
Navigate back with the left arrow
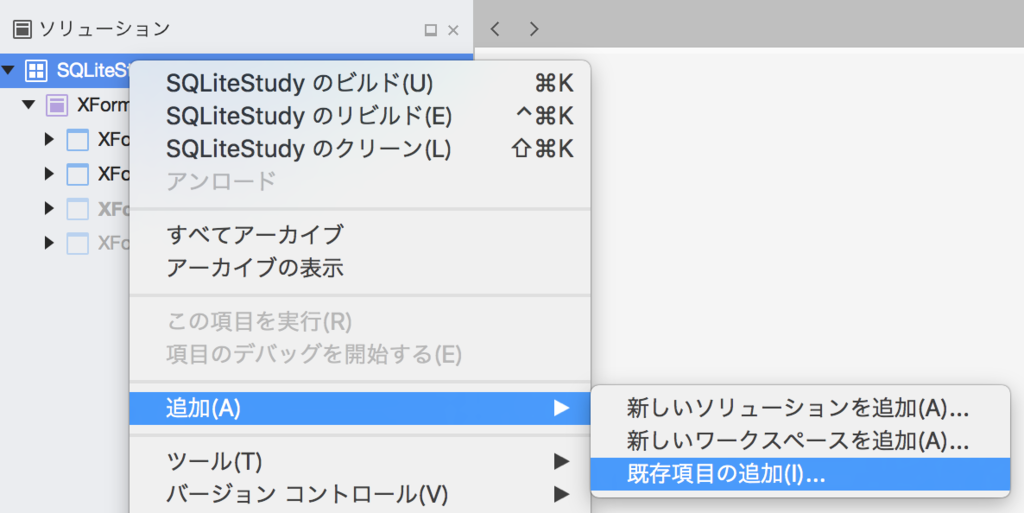pyautogui.click(x=495, y=29)
